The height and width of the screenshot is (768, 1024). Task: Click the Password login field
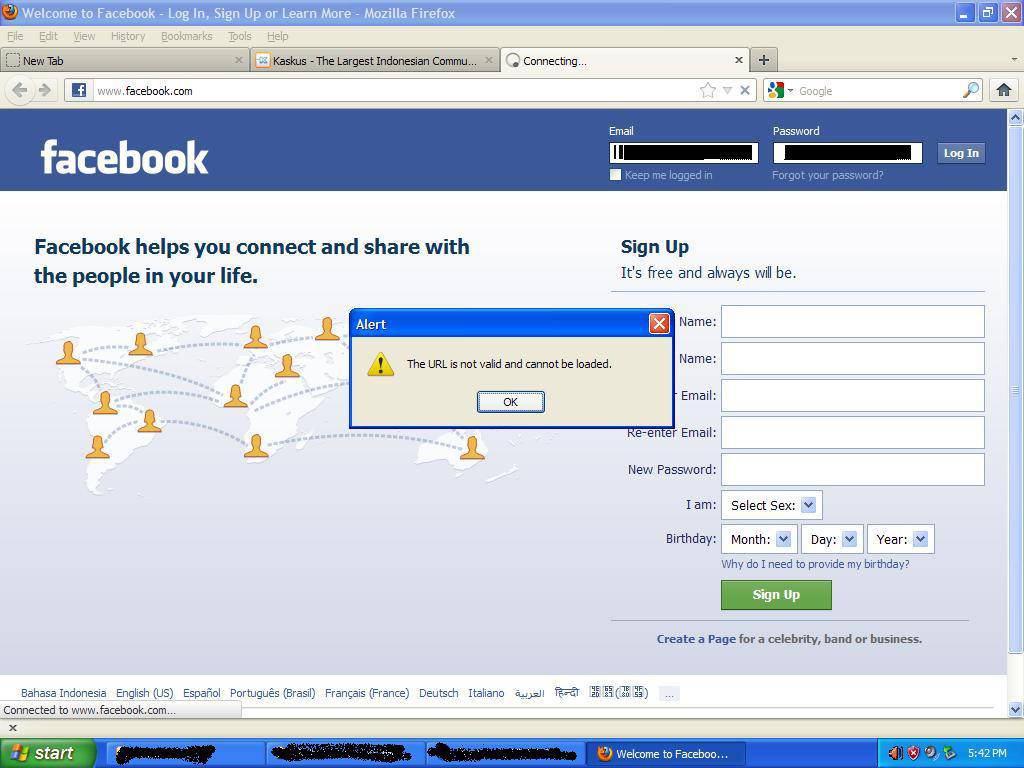[848, 153]
